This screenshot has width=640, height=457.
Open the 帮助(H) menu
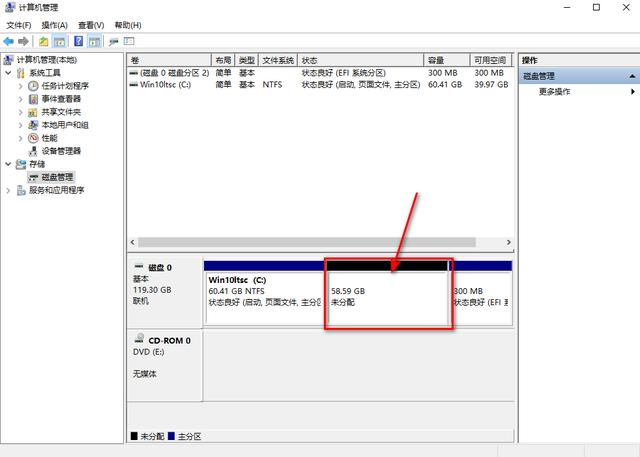coord(128,25)
